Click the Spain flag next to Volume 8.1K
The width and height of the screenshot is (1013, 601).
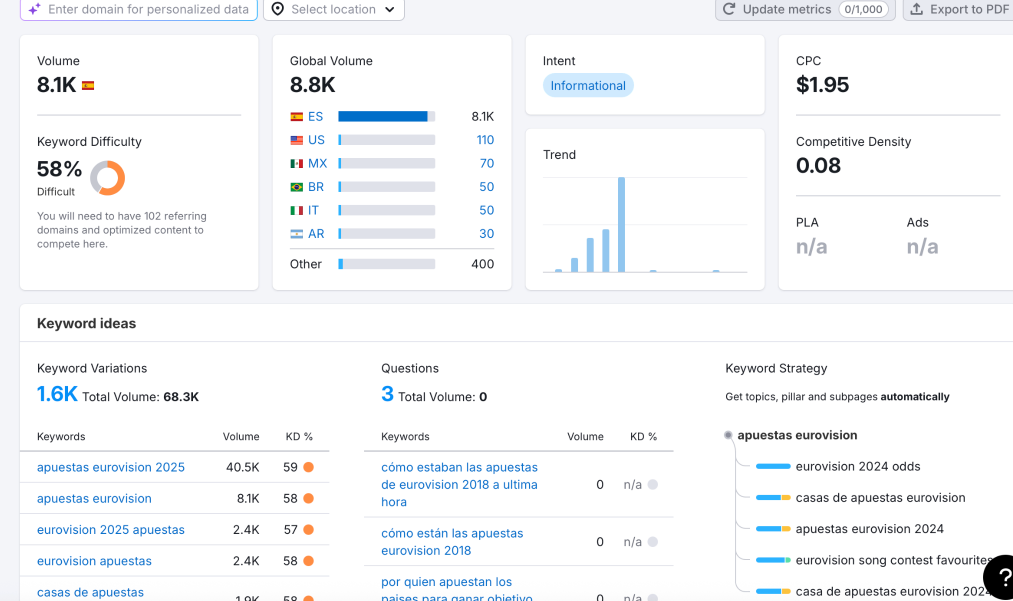[88, 85]
